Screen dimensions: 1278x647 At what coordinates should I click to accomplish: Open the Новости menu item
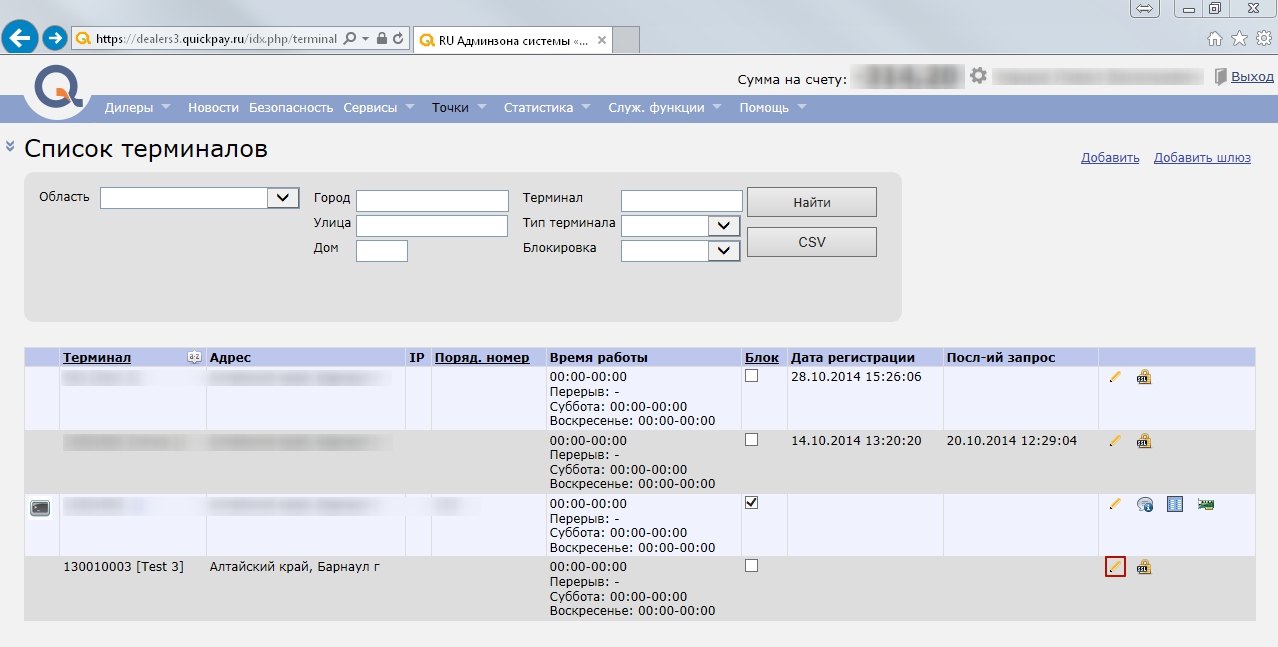pyautogui.click(x=213, y=108)
